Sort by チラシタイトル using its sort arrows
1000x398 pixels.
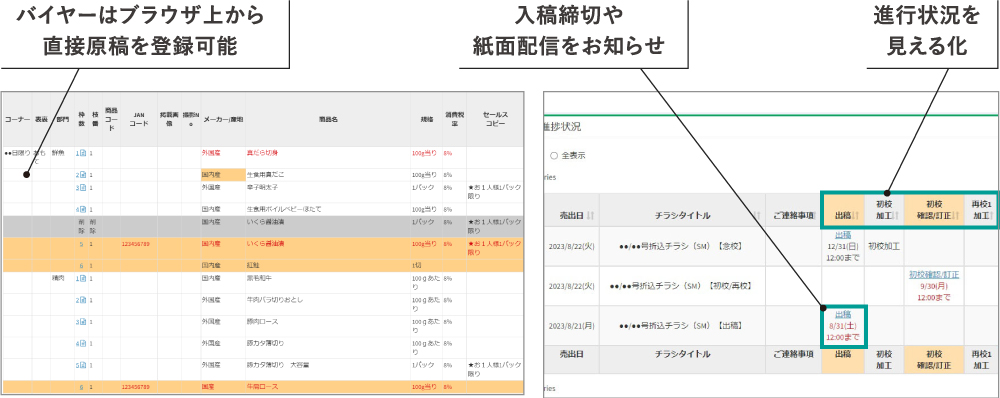click(757, 216)
